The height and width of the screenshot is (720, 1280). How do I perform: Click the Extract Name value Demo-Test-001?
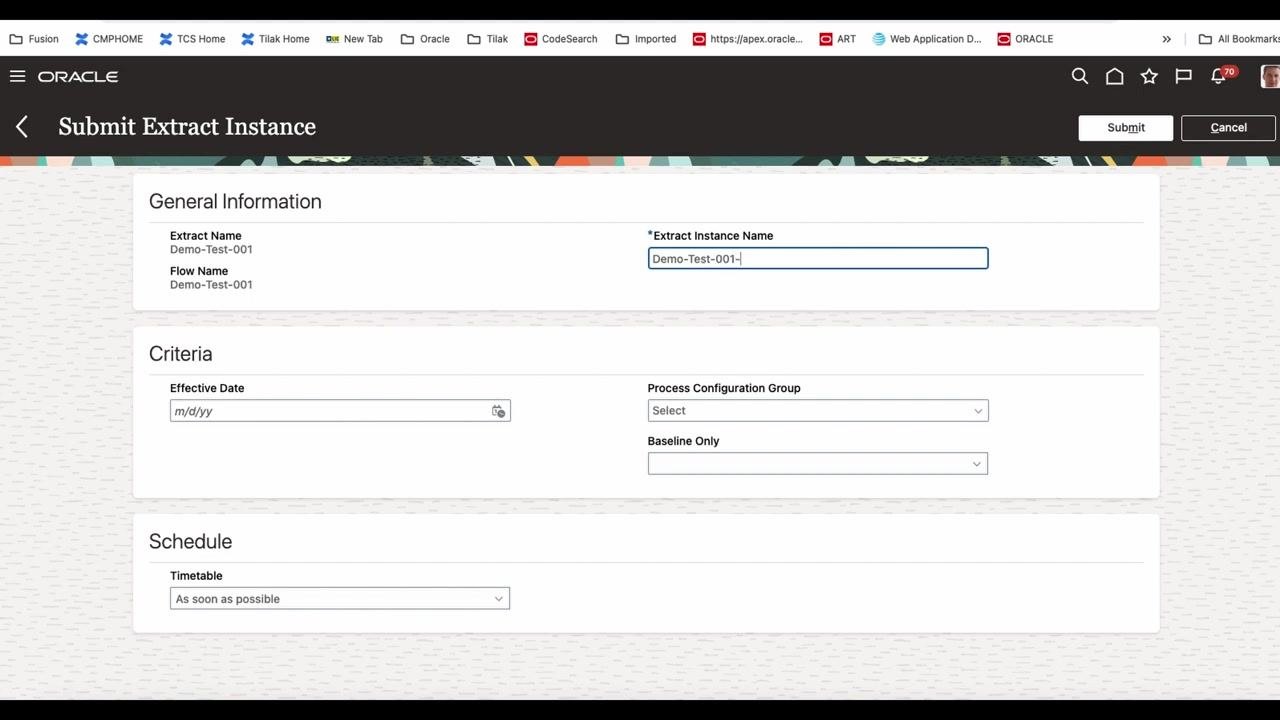pos(211,249)
